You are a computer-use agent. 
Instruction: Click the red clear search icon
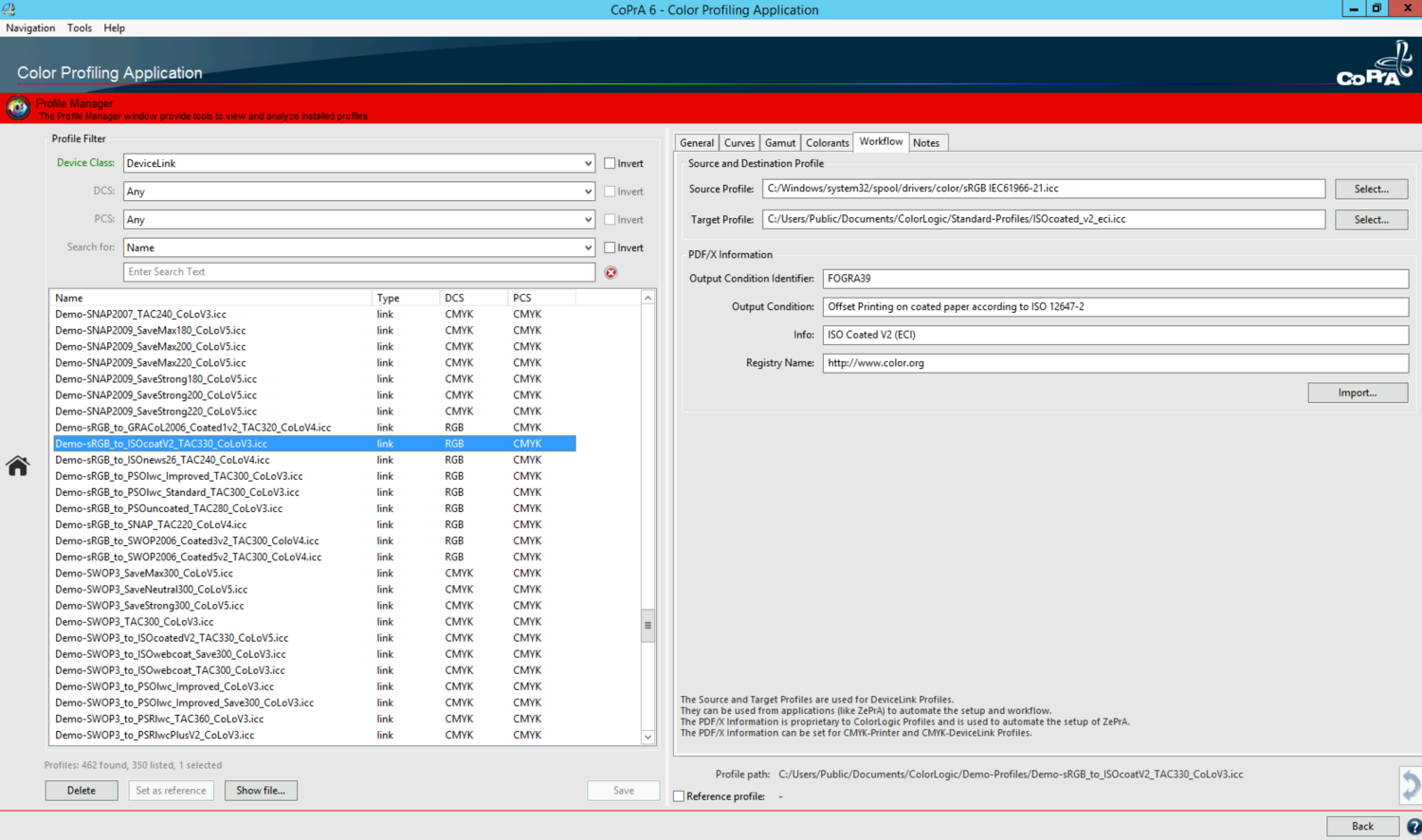611,273
